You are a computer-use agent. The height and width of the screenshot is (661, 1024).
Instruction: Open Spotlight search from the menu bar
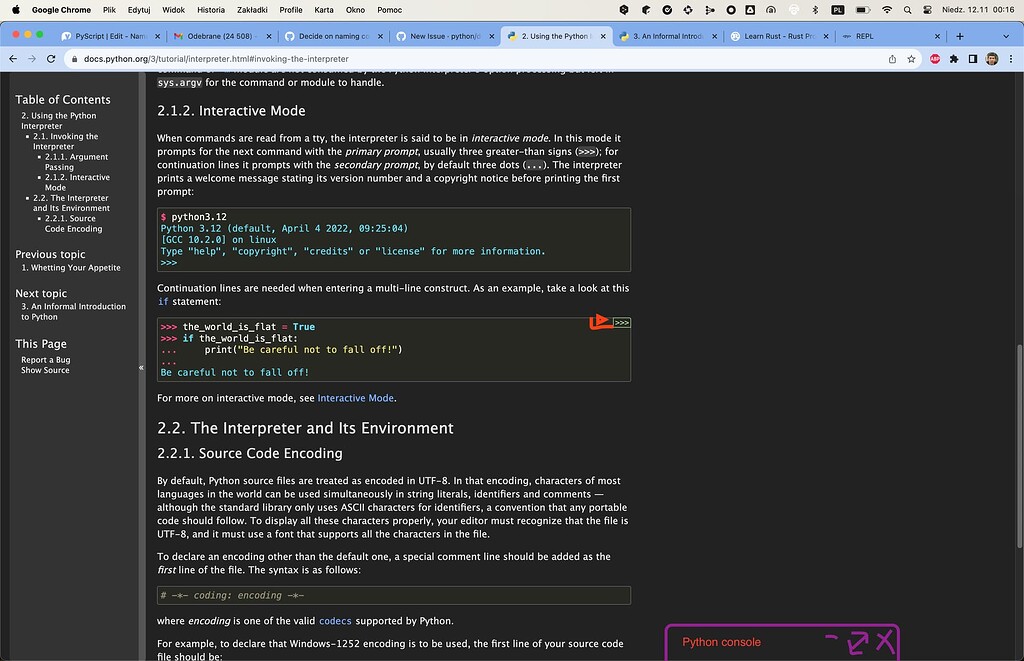(x=909, y=9)
